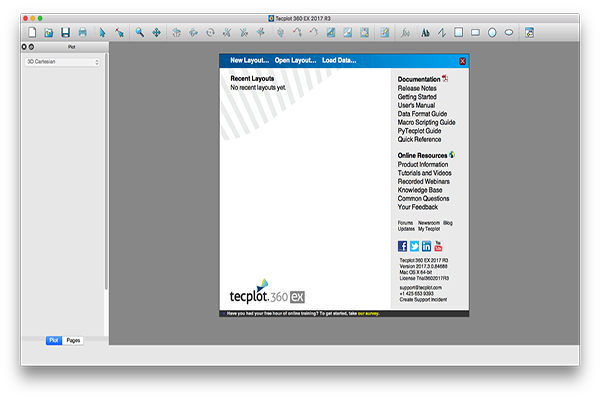The width and height of the screenshot is (600, 400).
Task: Open Knowledge Base link
Action: [420, 190]
